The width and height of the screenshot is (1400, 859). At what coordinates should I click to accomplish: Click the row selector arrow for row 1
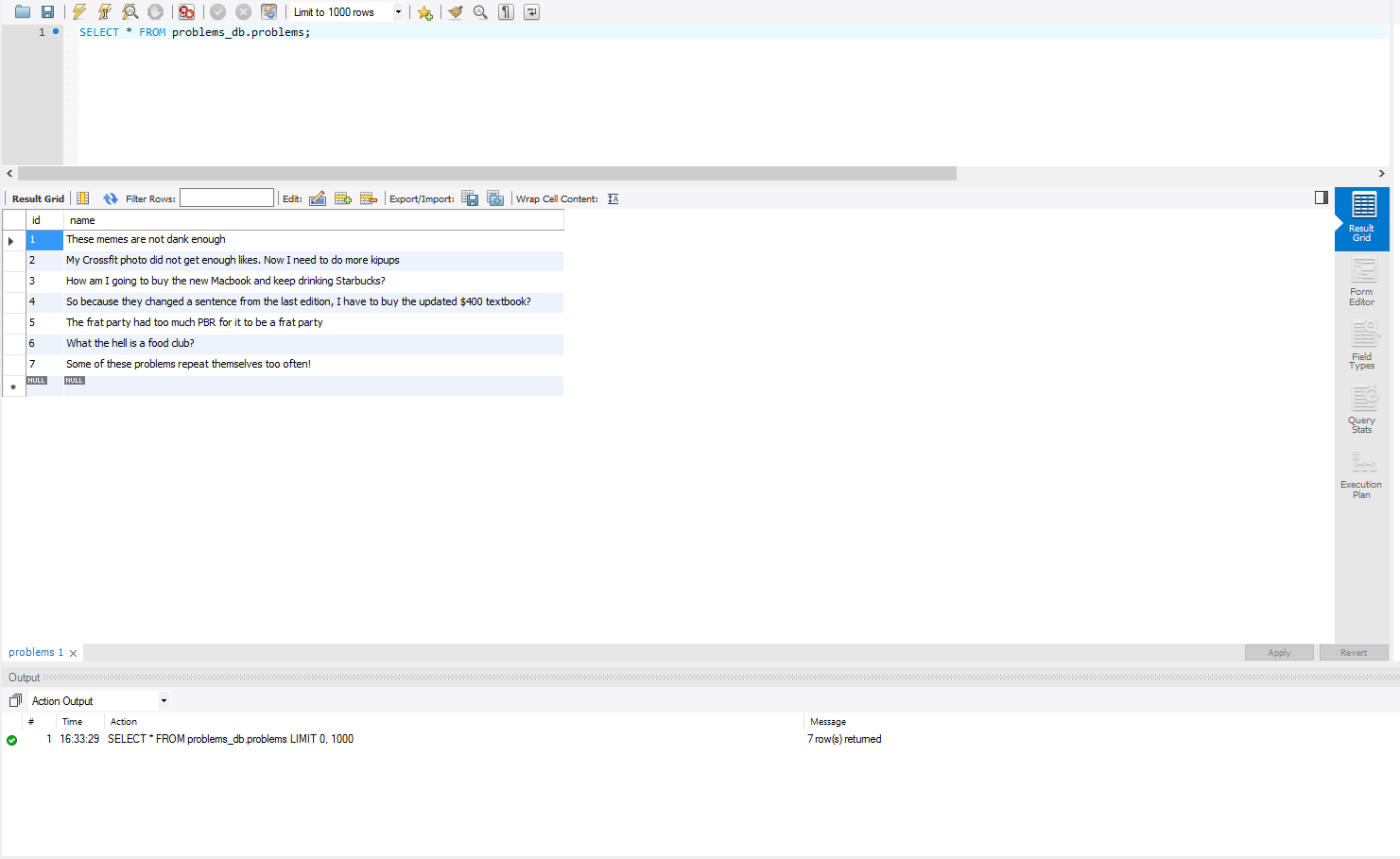pos(13,240)
